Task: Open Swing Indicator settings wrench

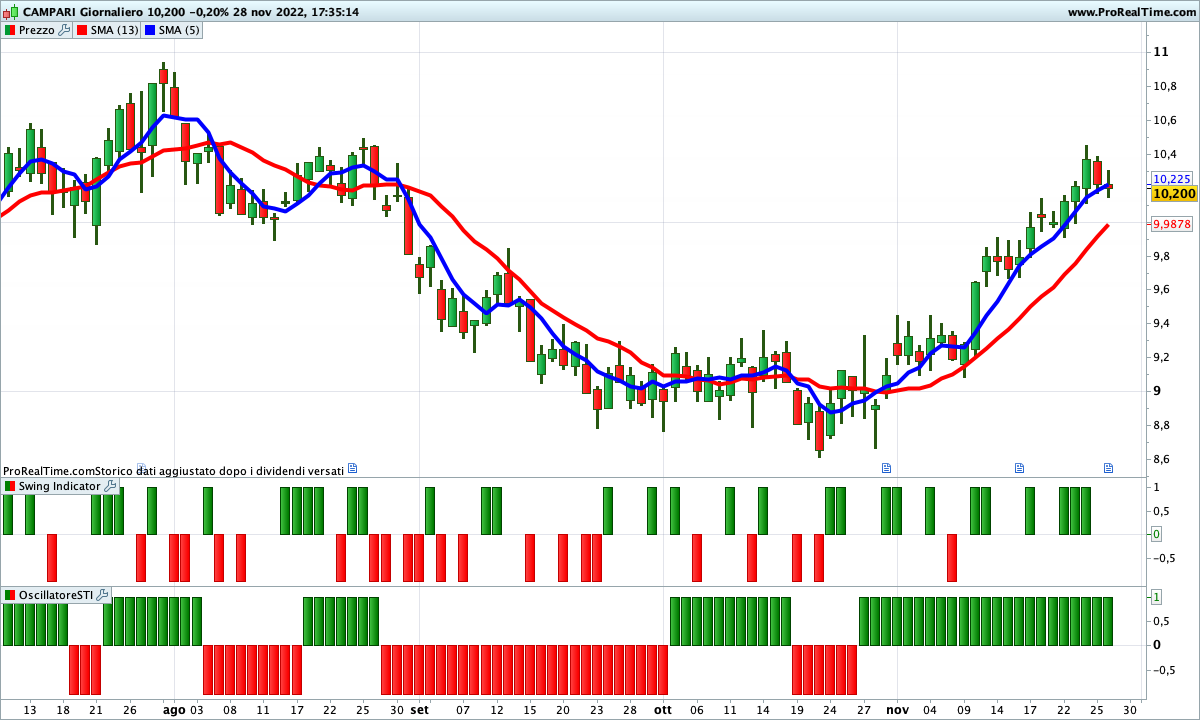Action: tap(110, 486)
